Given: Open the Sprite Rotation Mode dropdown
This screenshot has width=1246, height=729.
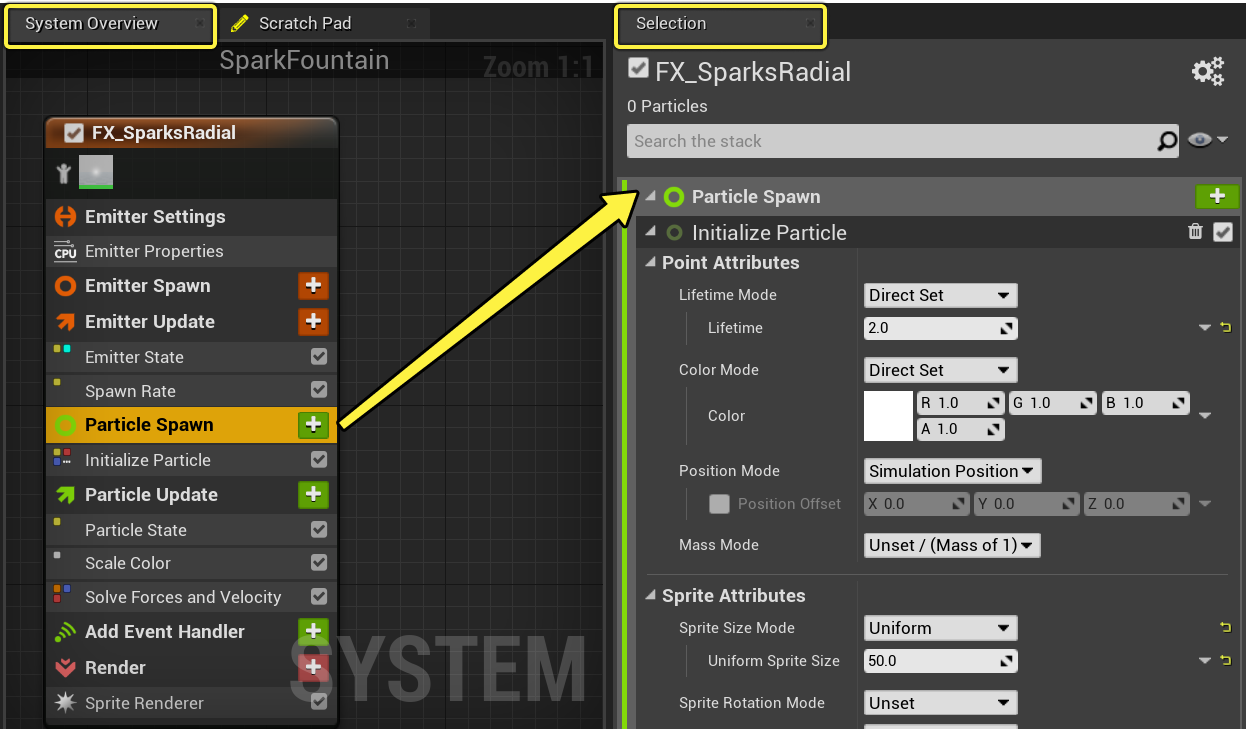Looking at the screenshot, I should pos(940,703).
